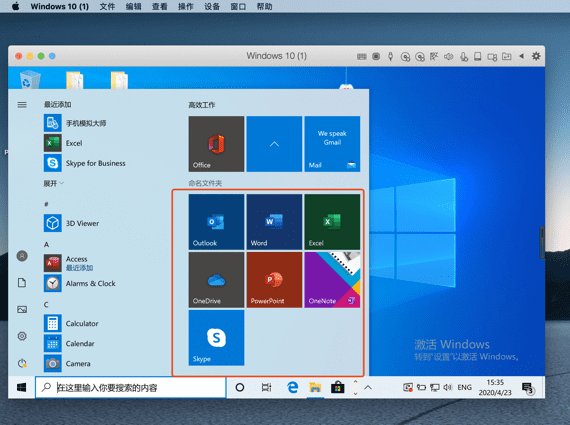The height and width of the screenshot is (425, 570).
Task: Click the sound icon in VM titlebar
Action: [449, 56]
